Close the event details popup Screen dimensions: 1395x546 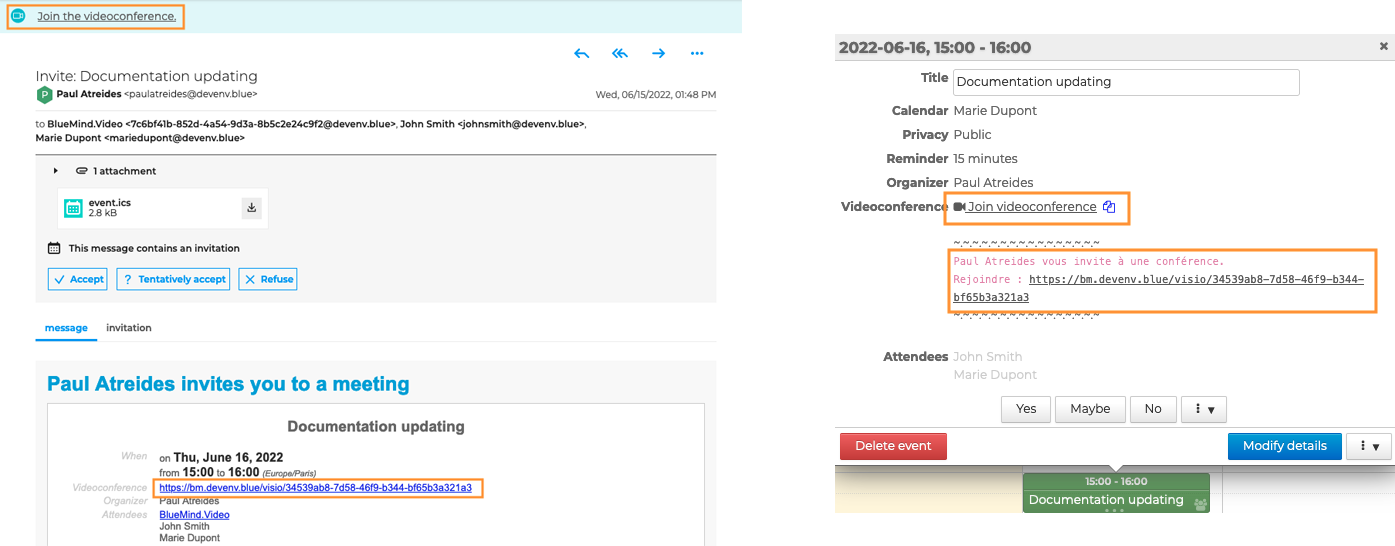pos(1383,47)
